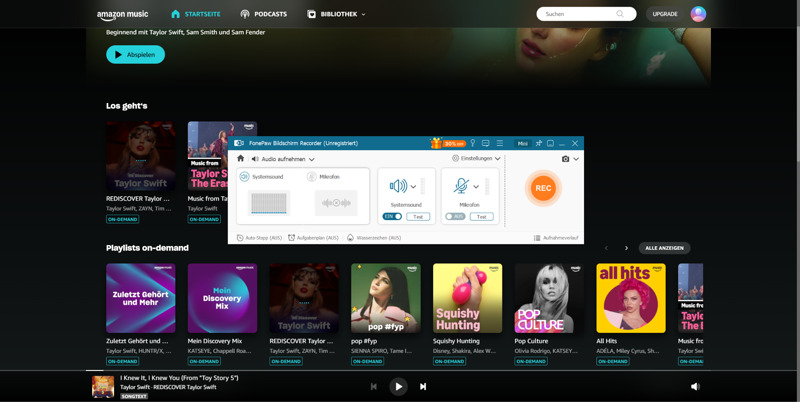Click the playback progress bar

400,370
